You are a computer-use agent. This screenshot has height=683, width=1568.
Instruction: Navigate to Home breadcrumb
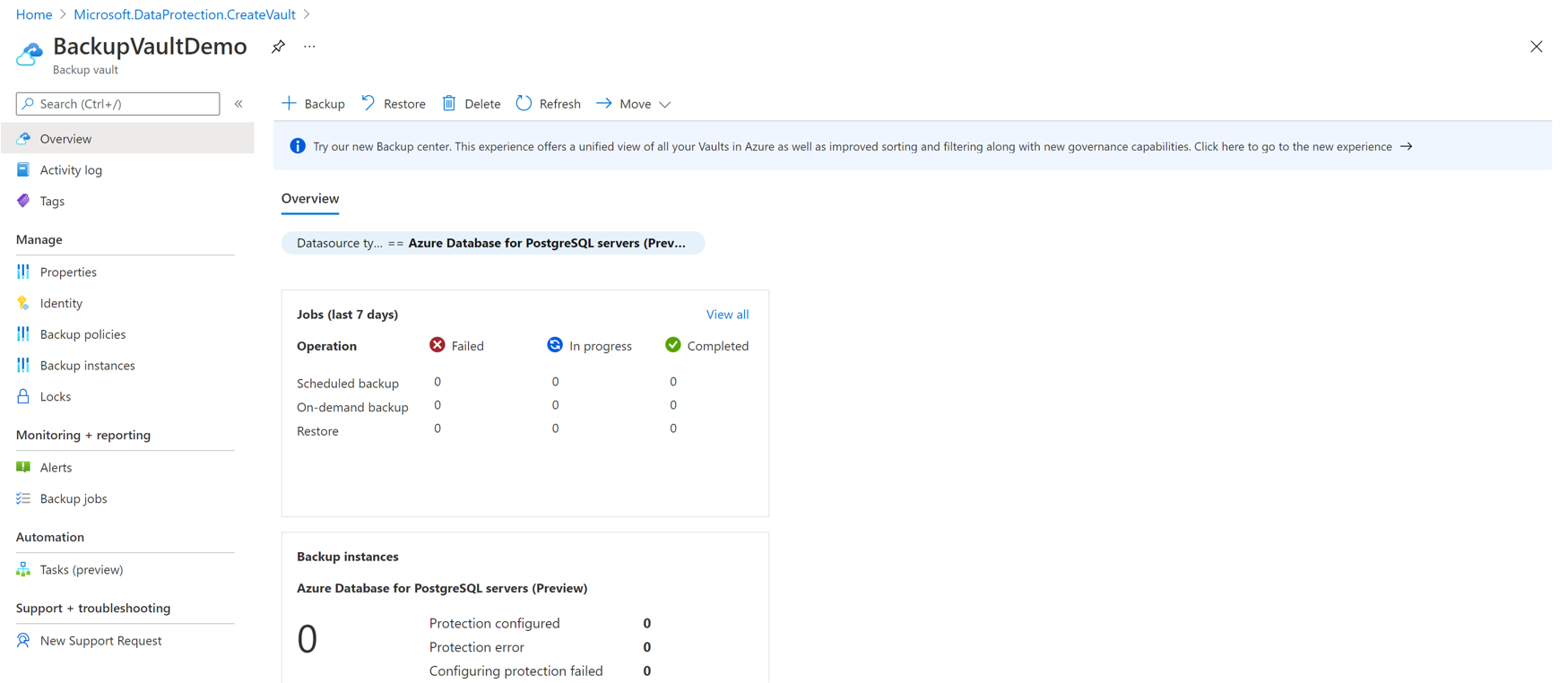(34, 14)
